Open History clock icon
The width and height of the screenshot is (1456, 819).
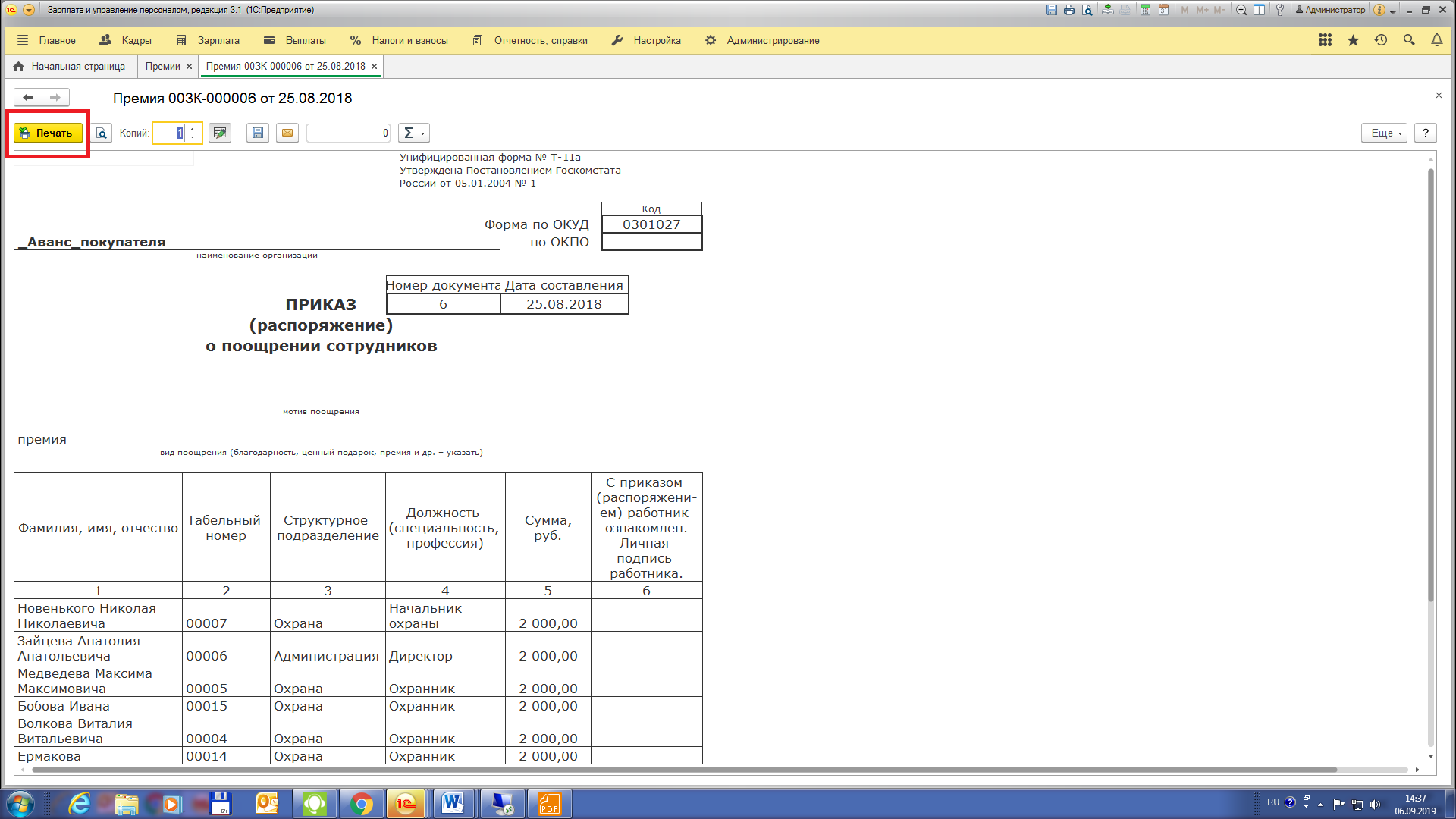(x=1381, y=40)
